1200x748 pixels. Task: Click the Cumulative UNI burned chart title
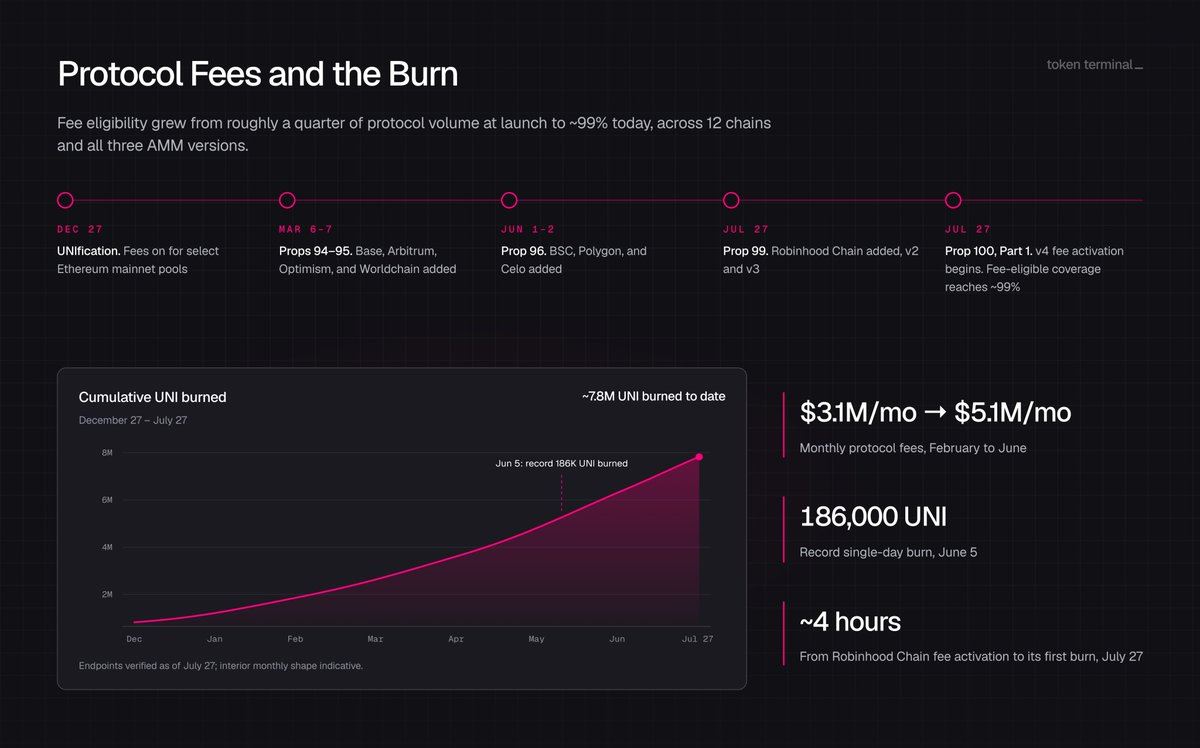coord(153,397)
